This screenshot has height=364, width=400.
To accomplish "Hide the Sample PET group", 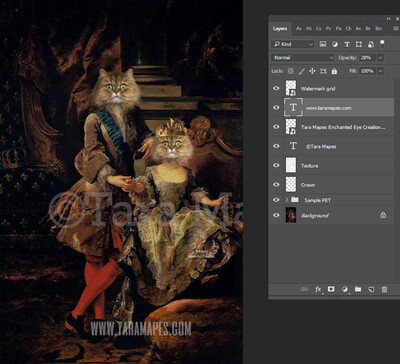I will click(x=276, y=200).
